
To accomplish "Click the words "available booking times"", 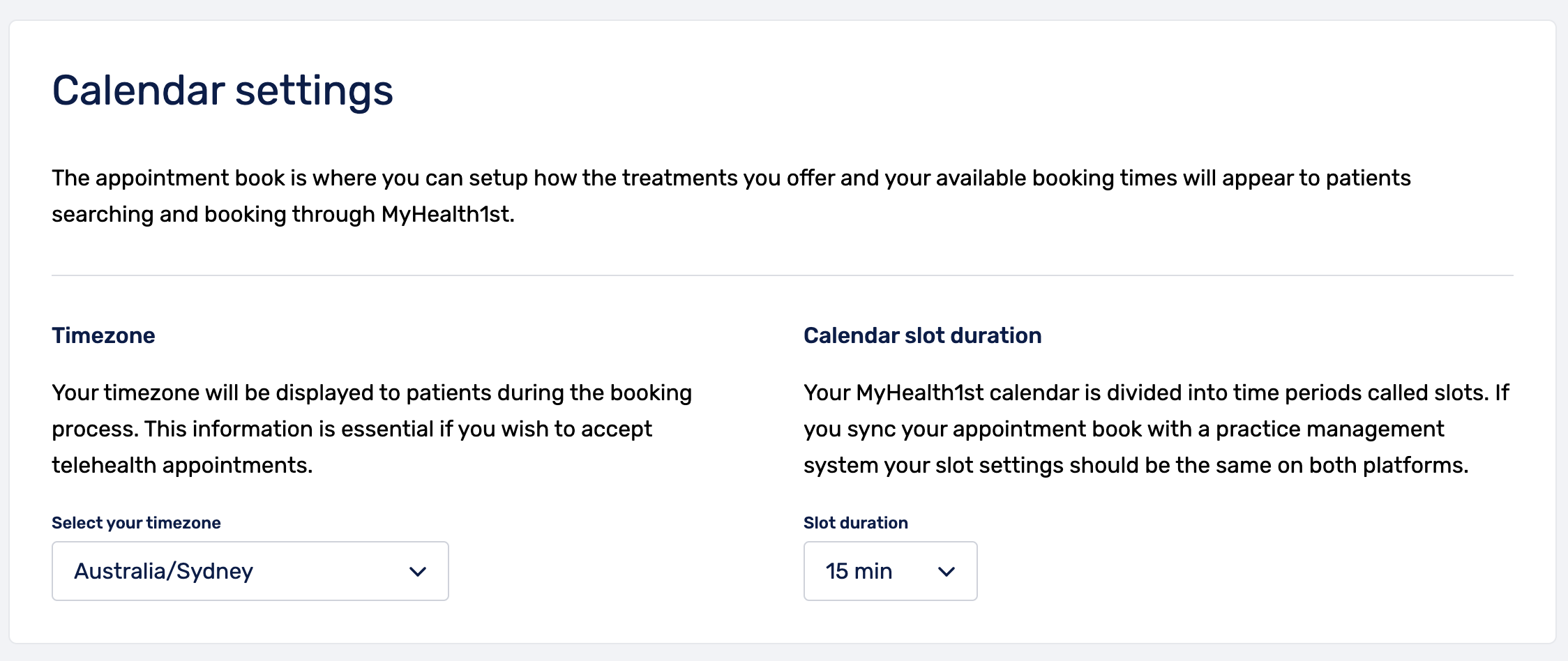I will (1056, 178).
